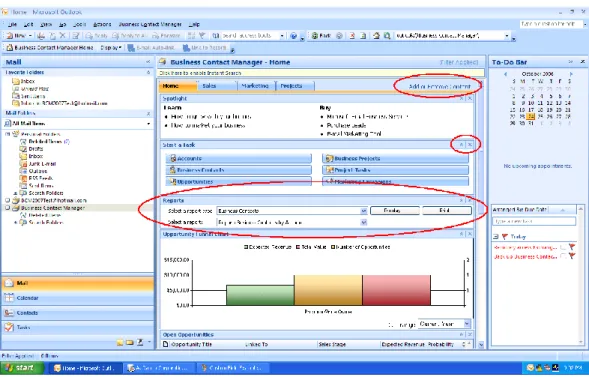Open the Help menu
589x377 pixels.
click(x=194, y=24)
